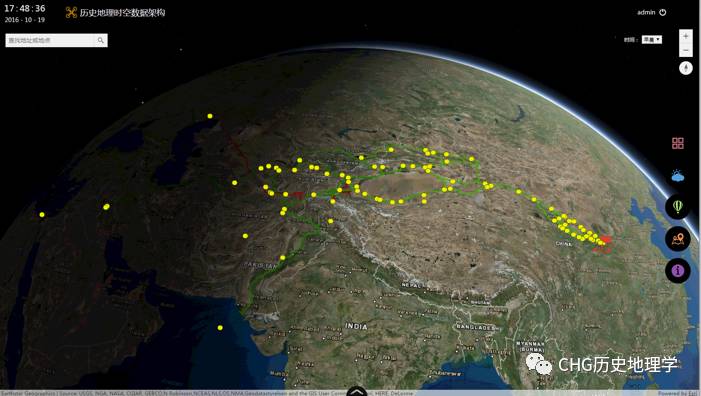This screenshot has height=396, width=701.
Task: Click the magnifier search icon
Action: [x=101, y=40]
